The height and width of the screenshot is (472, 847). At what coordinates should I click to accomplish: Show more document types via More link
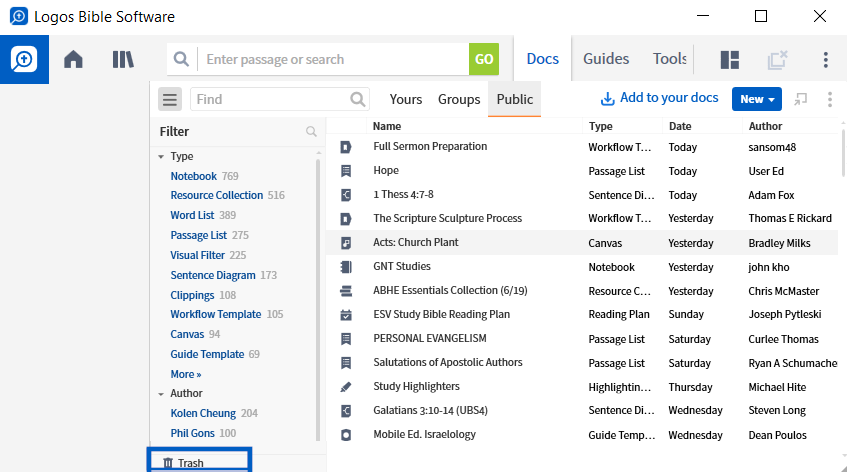tap(186, 374)
